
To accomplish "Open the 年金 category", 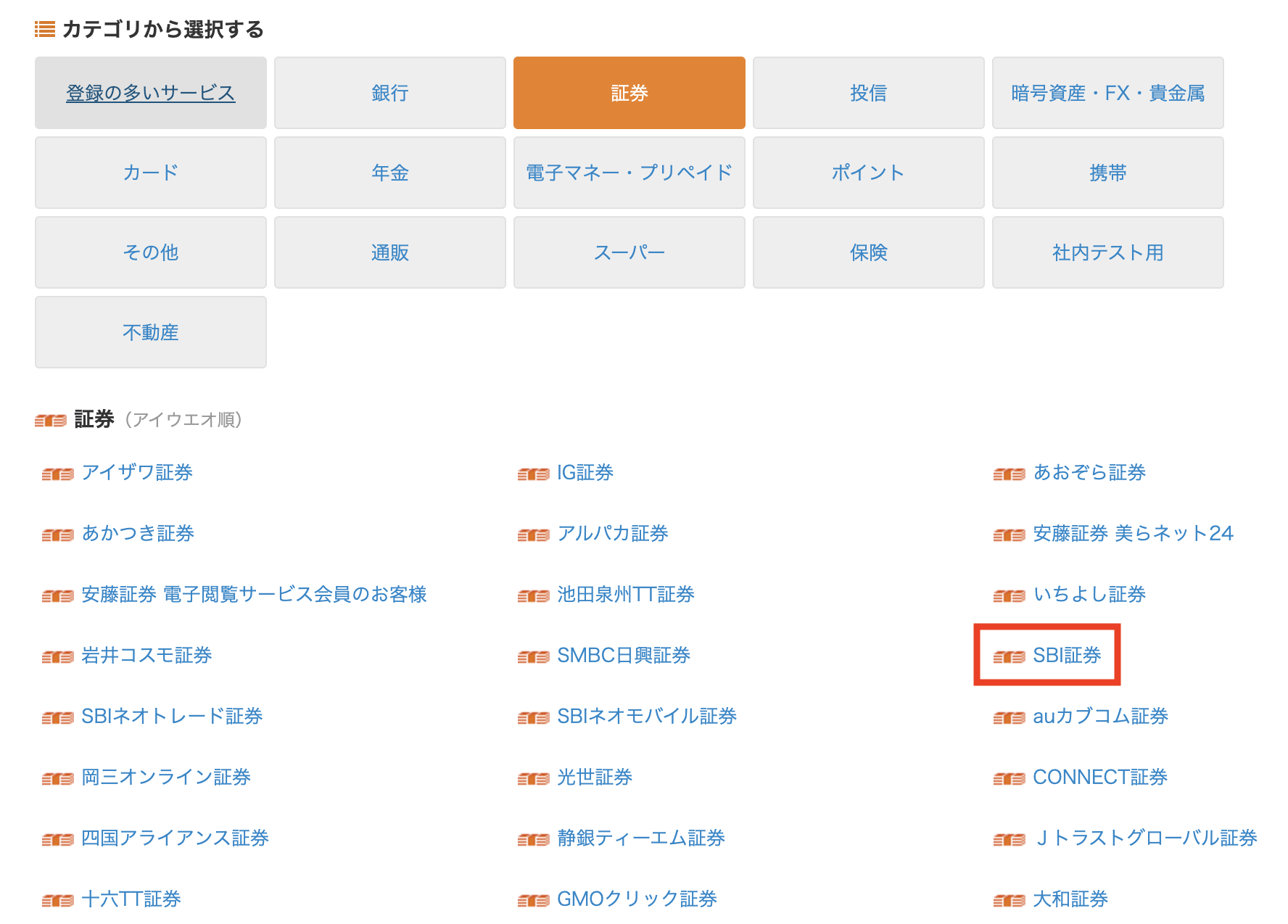I will pyautogui.click(x=390, y=173).
